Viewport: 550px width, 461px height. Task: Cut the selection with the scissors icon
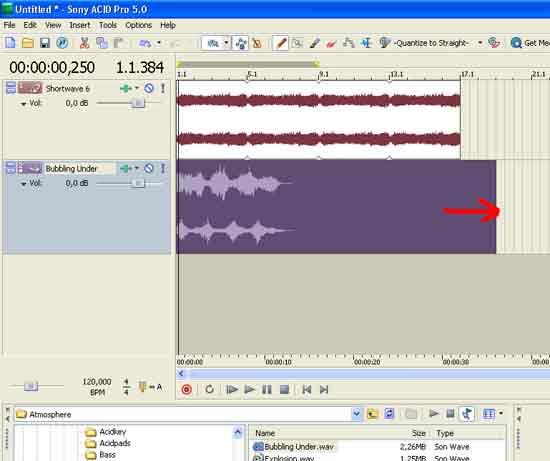(x=84, y=43)
